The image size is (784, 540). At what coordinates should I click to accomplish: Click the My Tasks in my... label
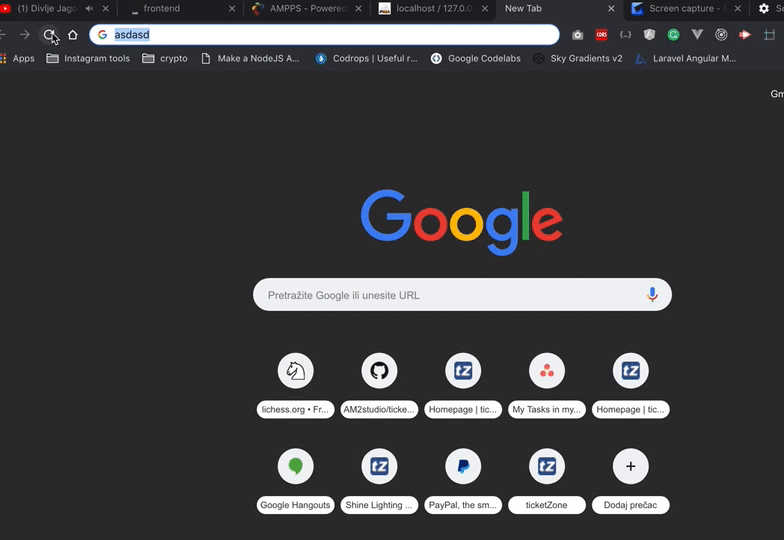[x=547, y=410]
